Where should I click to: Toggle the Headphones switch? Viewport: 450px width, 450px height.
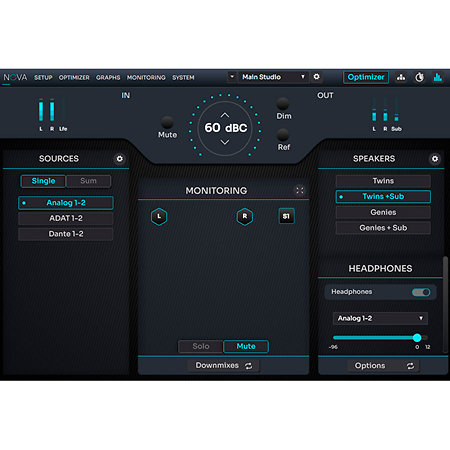tap(421, 292)
